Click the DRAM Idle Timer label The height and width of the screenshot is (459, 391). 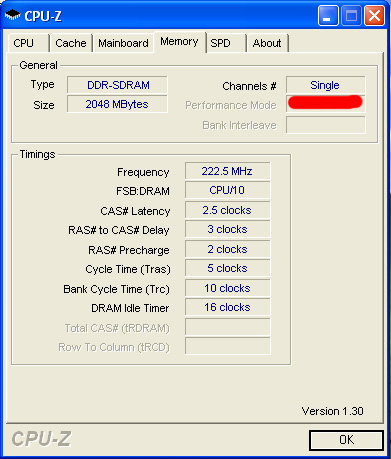[130, 308]
